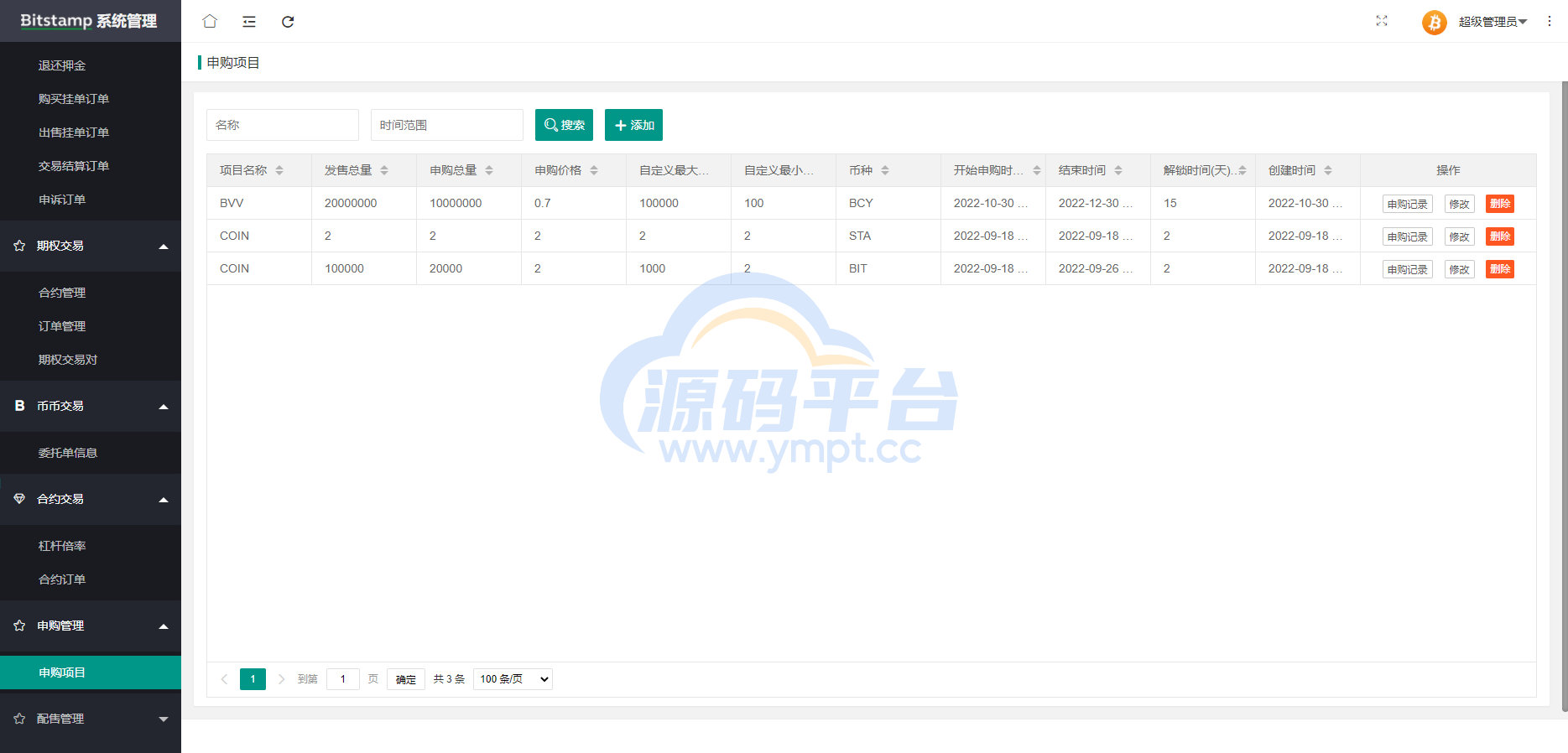Screen dimensions: 1568x753
Task: Sort table by 项目名称 column
Action: 279,170
